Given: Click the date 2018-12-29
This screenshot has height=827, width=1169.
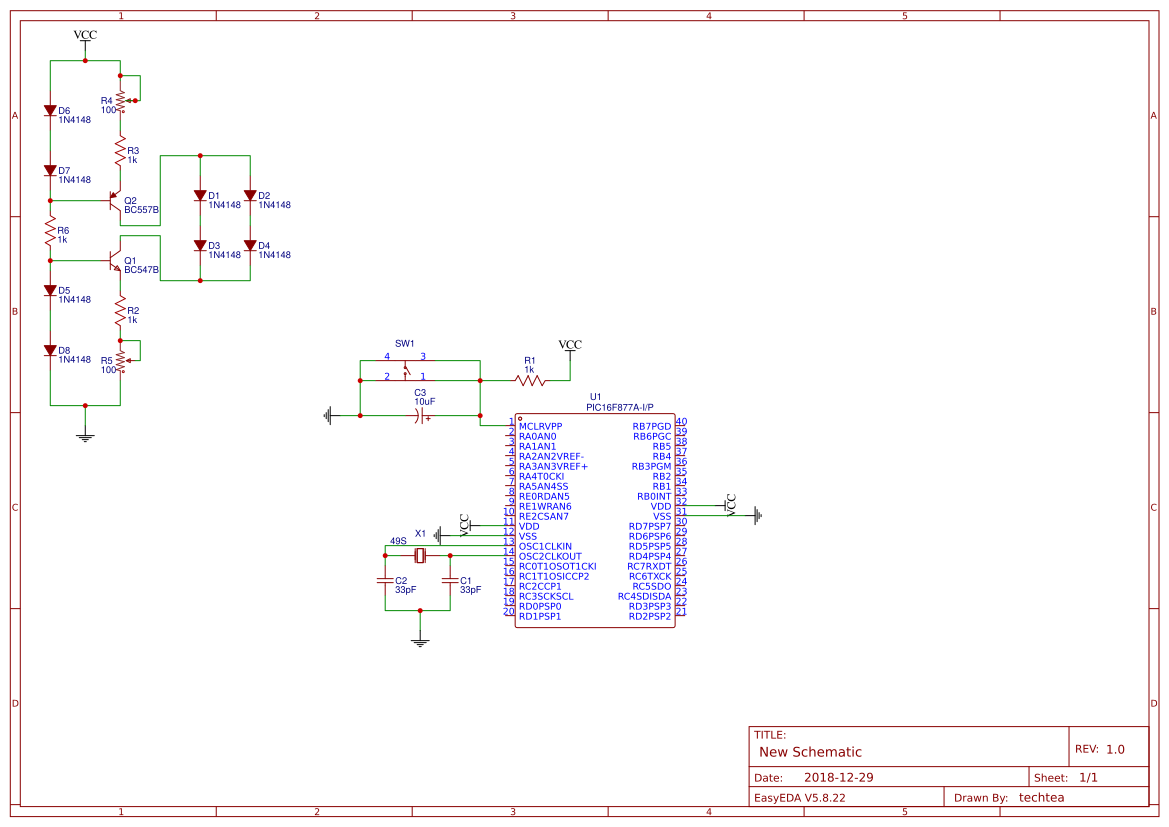Looking at the screenshot, I should coord(838,777).
